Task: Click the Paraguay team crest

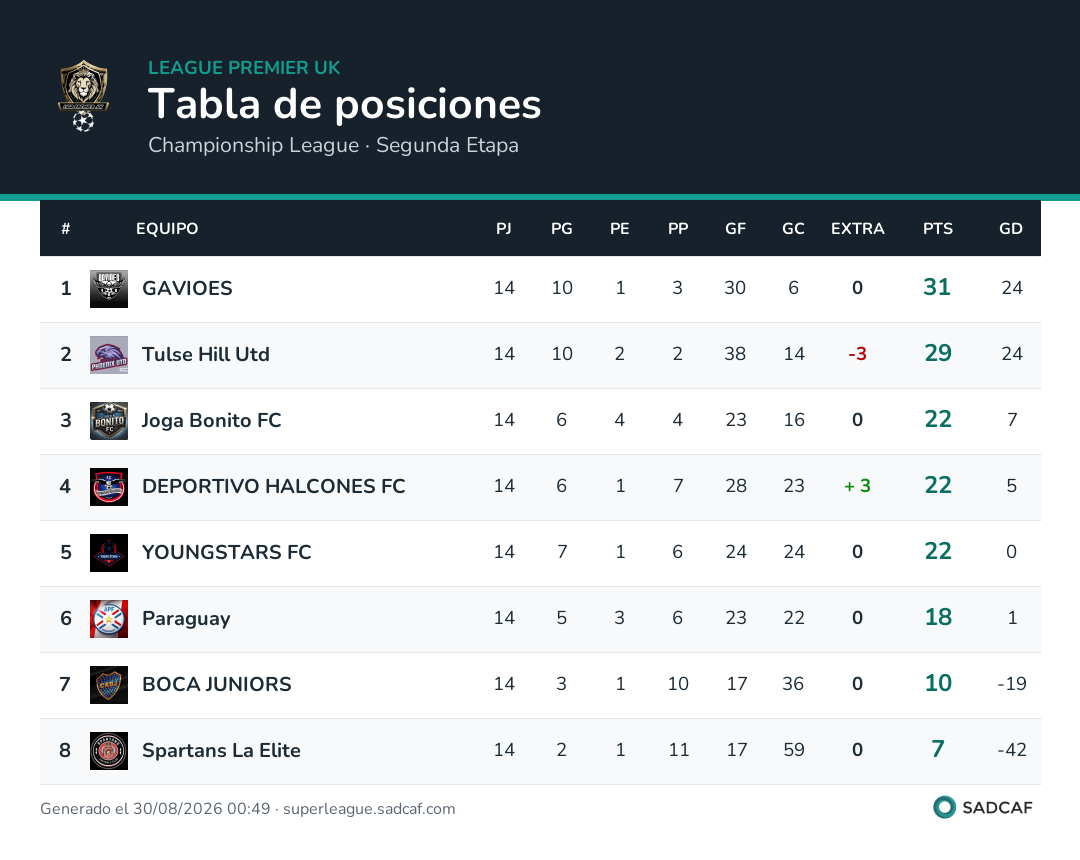Action: coord(109,619)
